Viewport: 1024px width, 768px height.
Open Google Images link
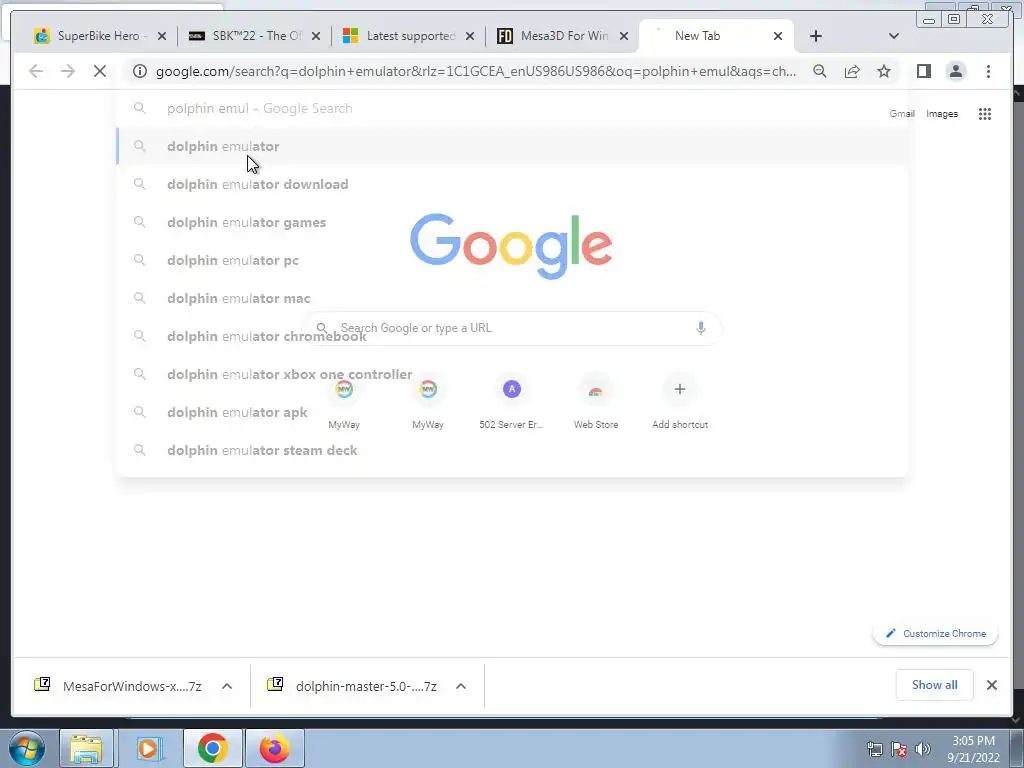pyautogui.click(x=942, y=114)
